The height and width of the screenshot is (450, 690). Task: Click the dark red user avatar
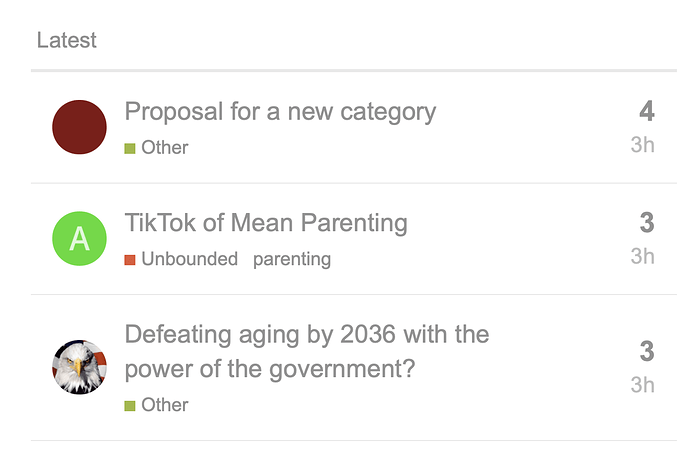(x=79, y=127)
